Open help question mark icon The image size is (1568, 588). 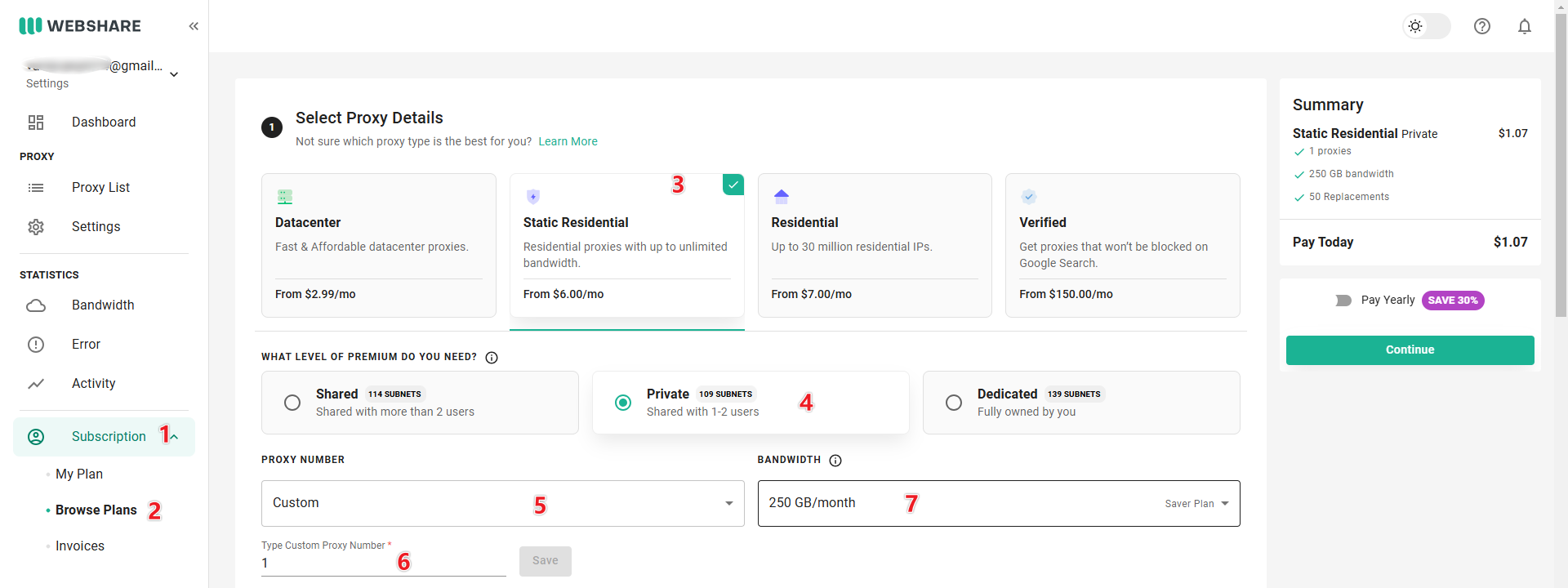[x=1482, y=26]
